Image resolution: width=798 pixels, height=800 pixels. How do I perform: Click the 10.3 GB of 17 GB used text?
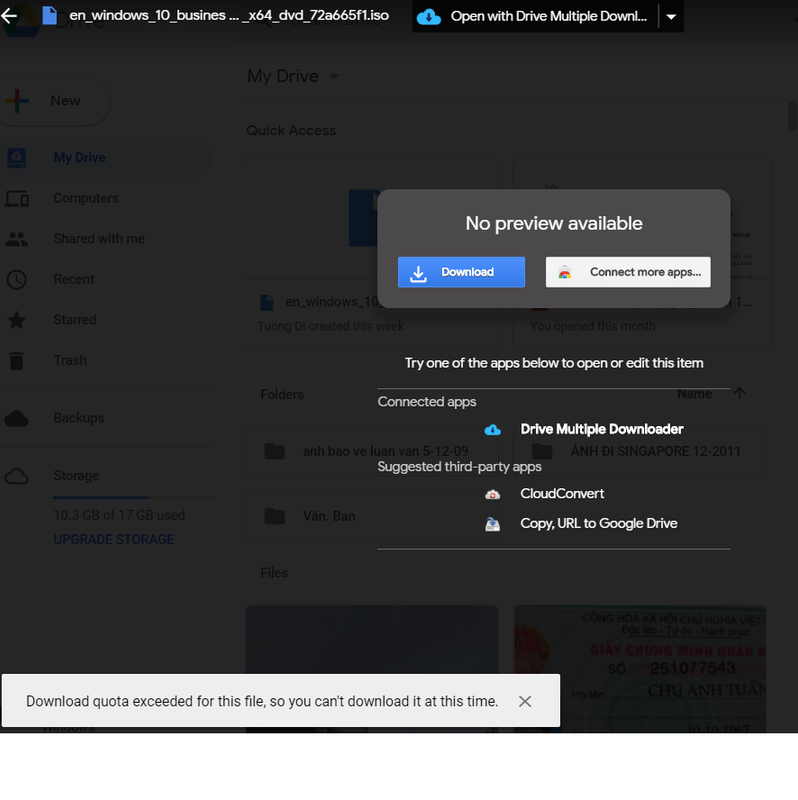click(119, 515)
